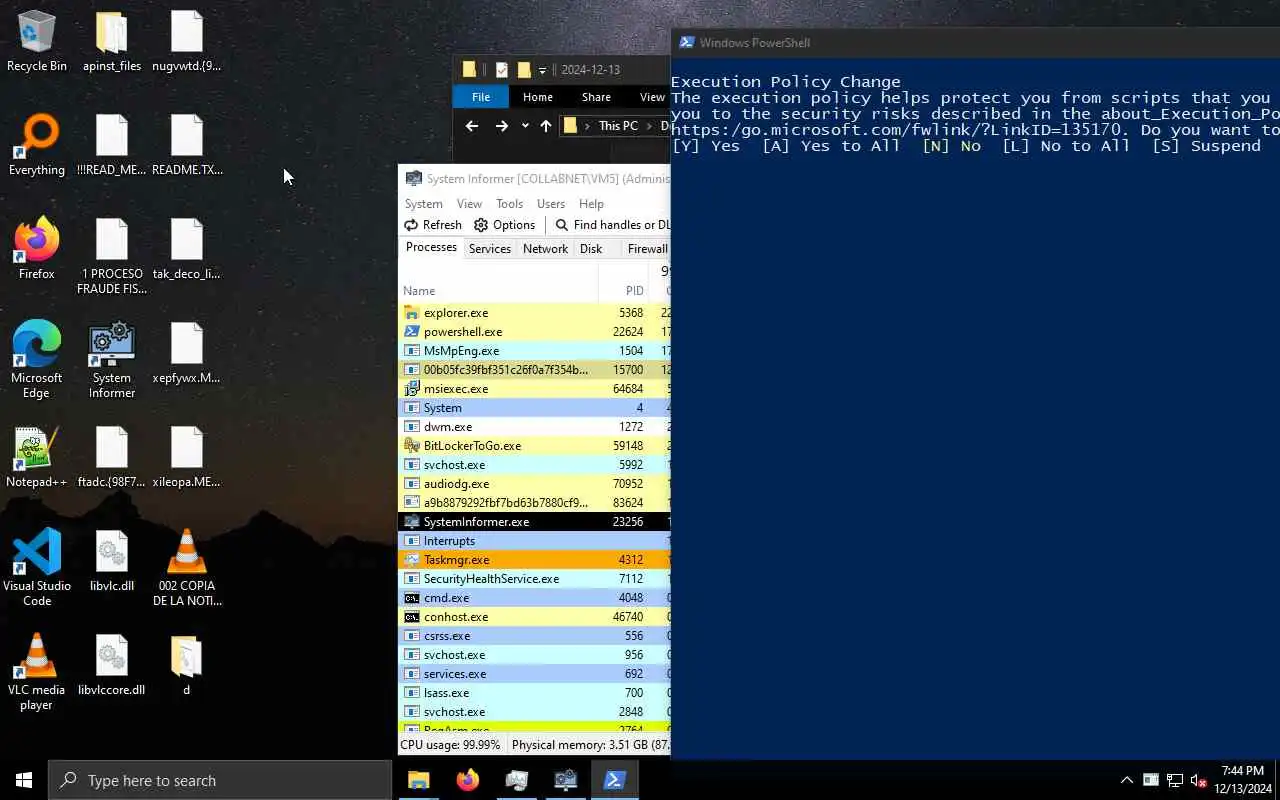Select the README.TXT file icon

(187, 146)
